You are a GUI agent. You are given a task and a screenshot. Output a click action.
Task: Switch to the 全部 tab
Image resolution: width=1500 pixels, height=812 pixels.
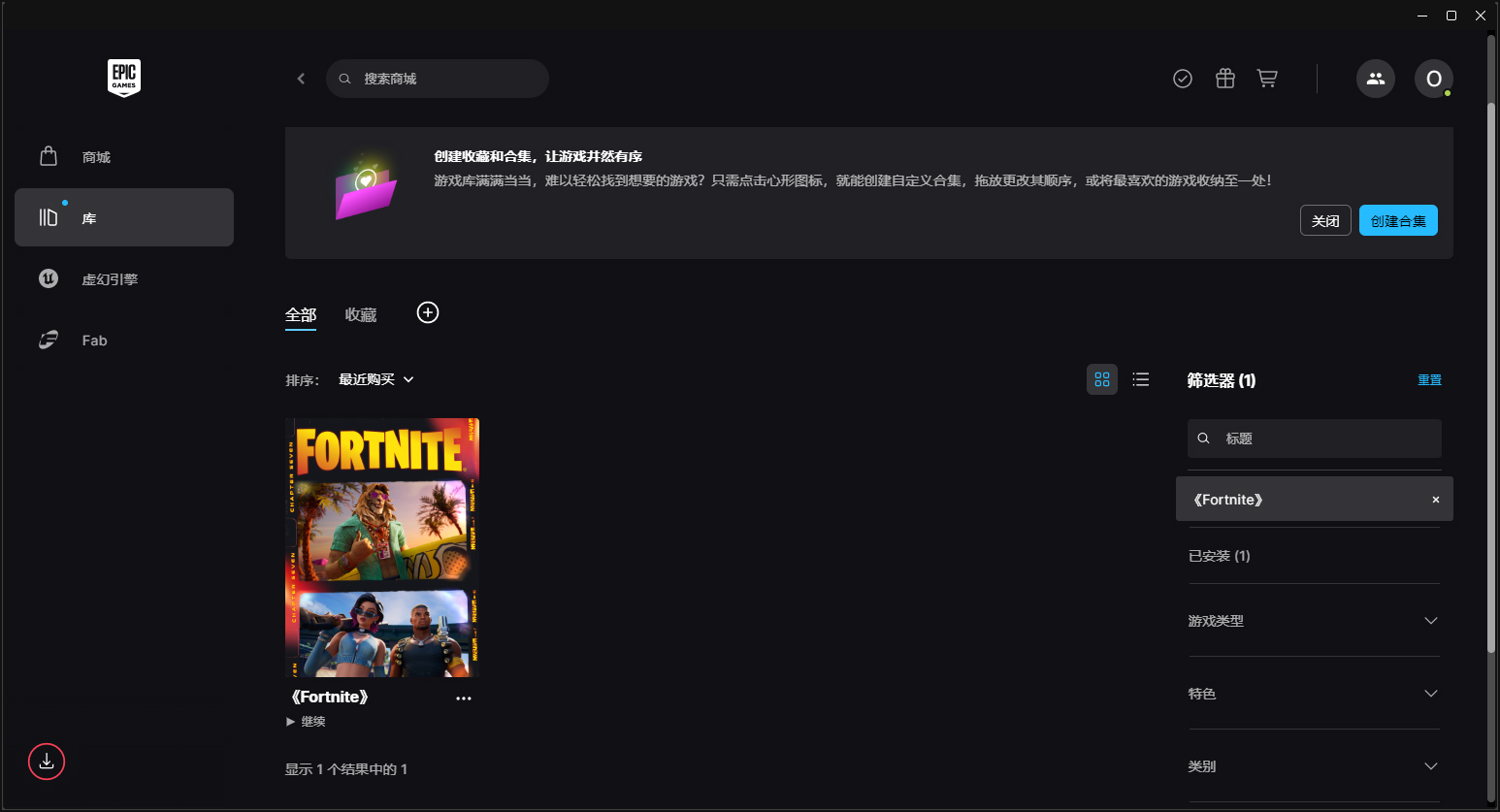pos(301,315)
